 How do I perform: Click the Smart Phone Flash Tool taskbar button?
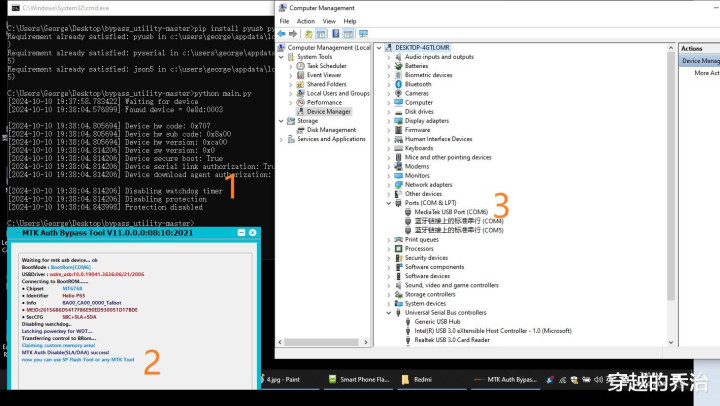360,379
